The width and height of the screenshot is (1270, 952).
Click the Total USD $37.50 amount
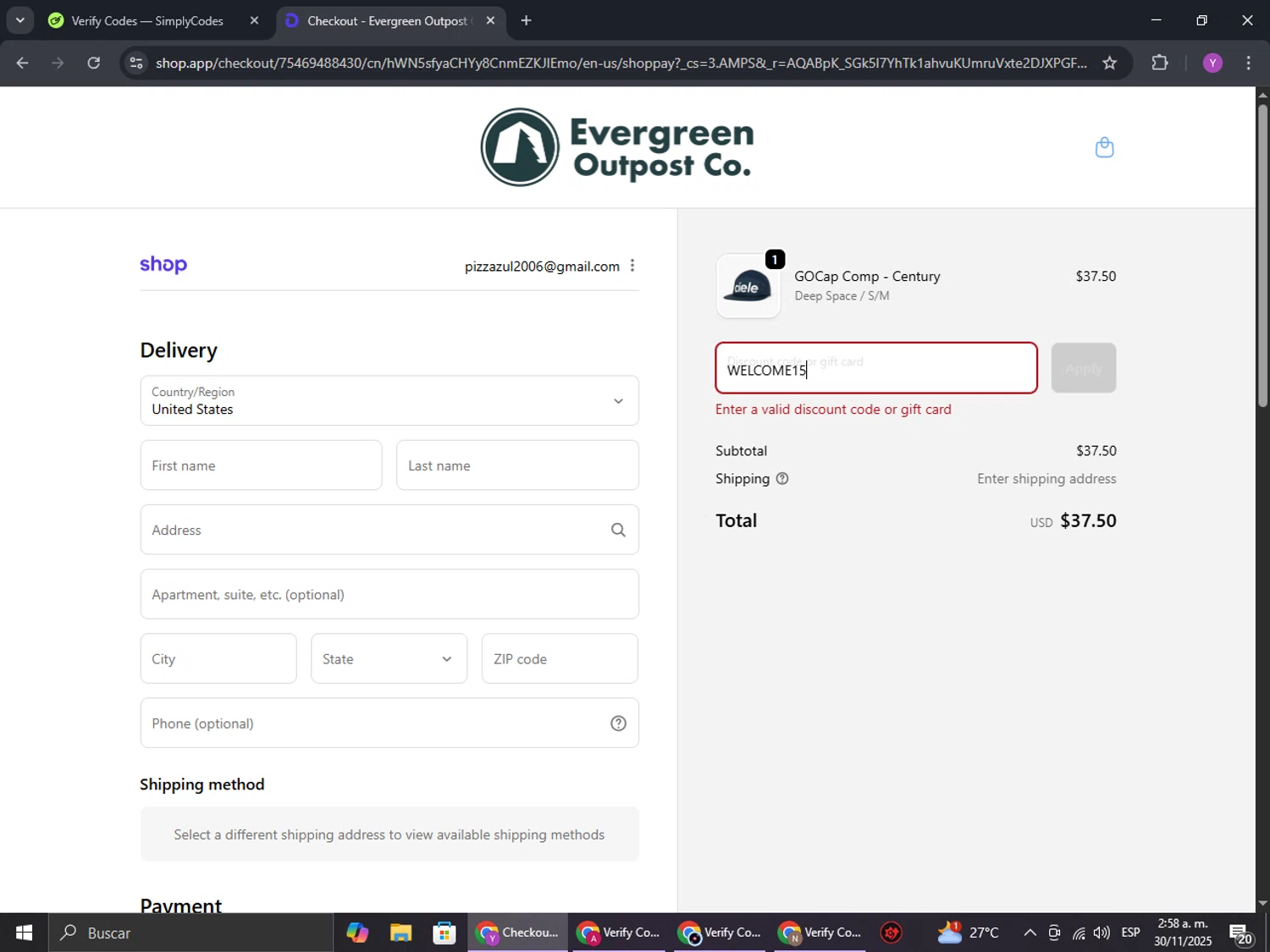1073,520
